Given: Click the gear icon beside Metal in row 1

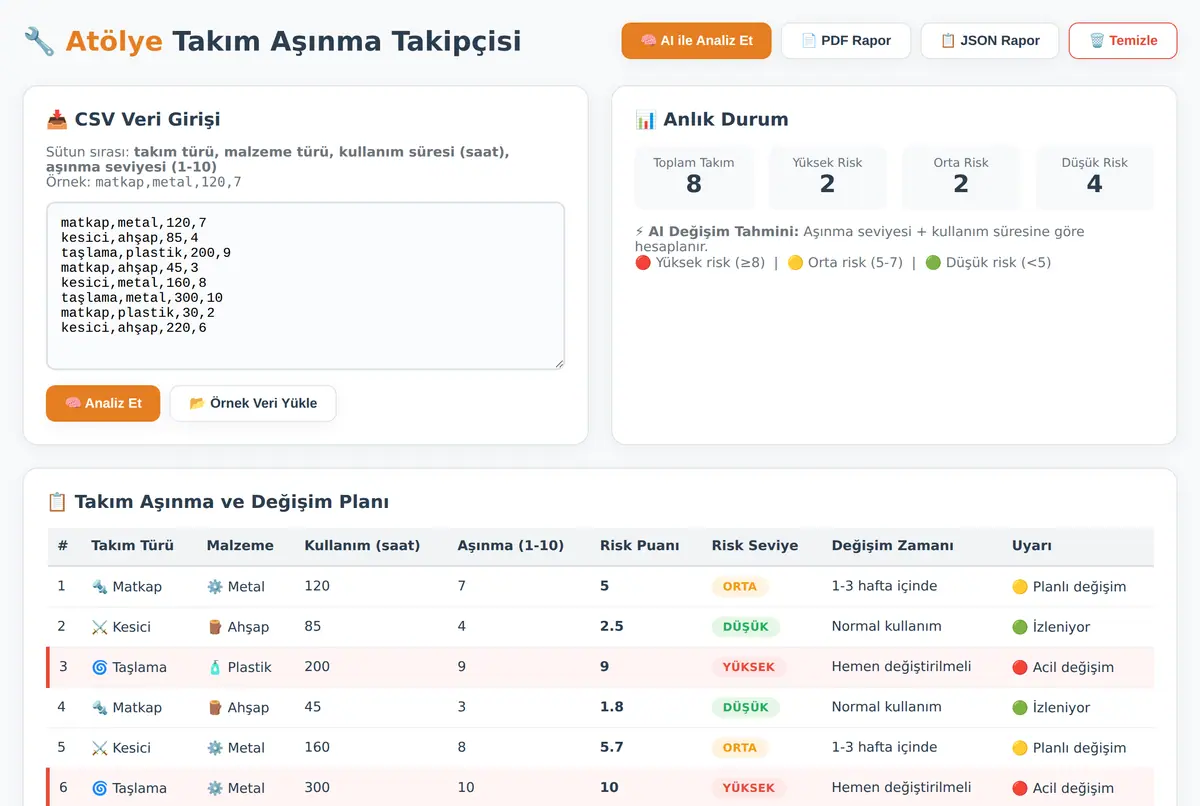Looking at the screenshot, I should (215, 587).
